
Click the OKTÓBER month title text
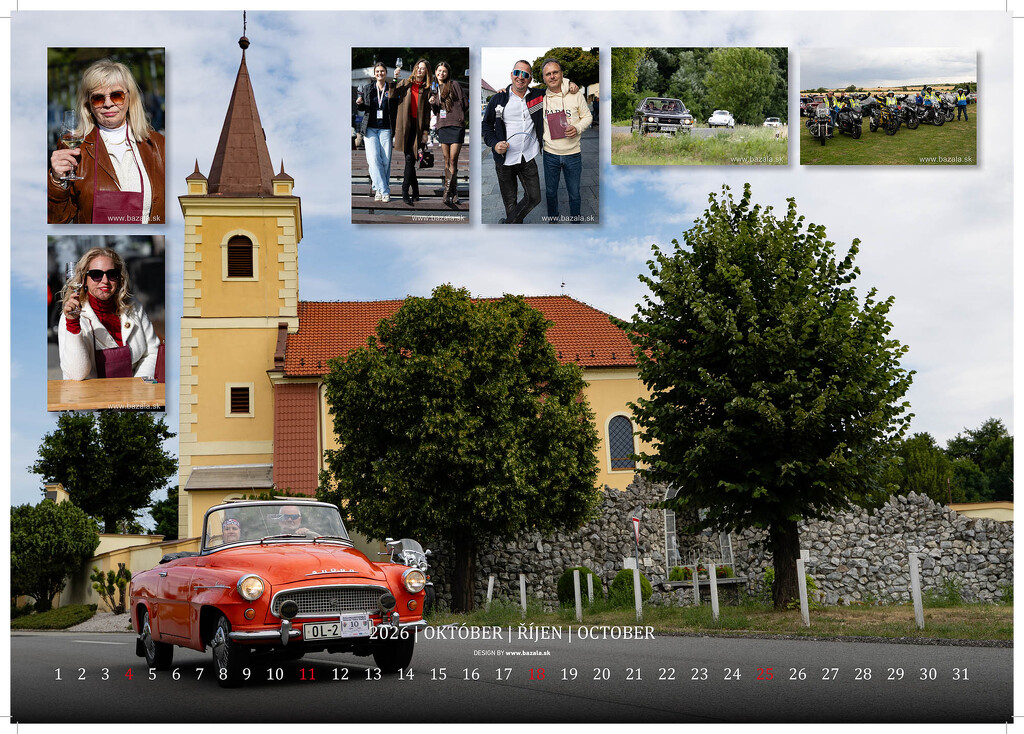pos(463,633)
